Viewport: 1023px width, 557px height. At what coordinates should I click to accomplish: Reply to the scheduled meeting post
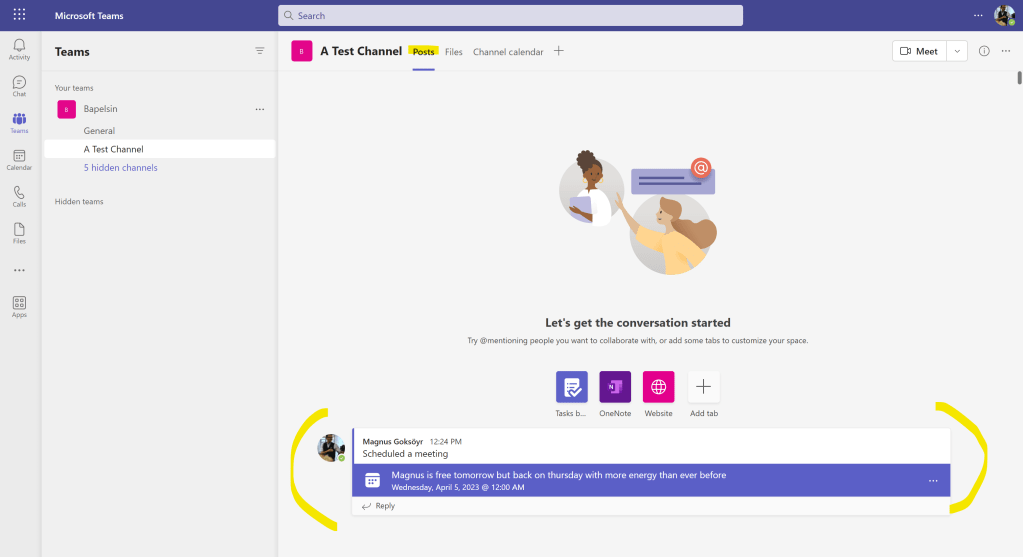[379, 506]
